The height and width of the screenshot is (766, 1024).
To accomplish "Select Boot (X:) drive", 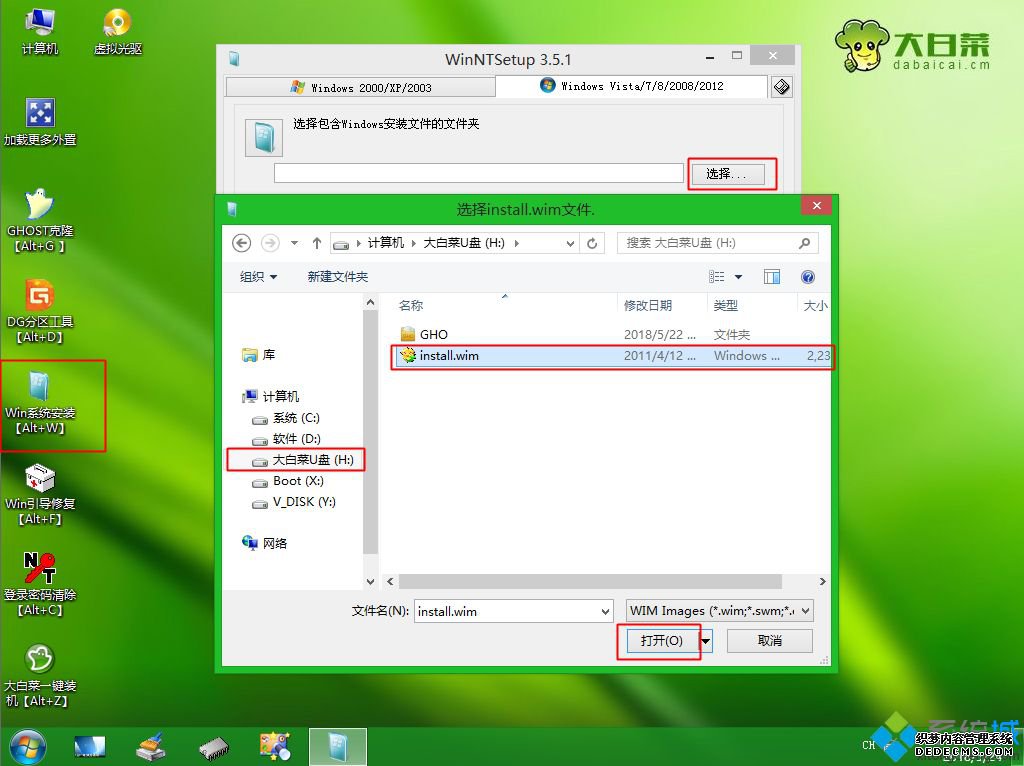I will (x=288, y=481).
